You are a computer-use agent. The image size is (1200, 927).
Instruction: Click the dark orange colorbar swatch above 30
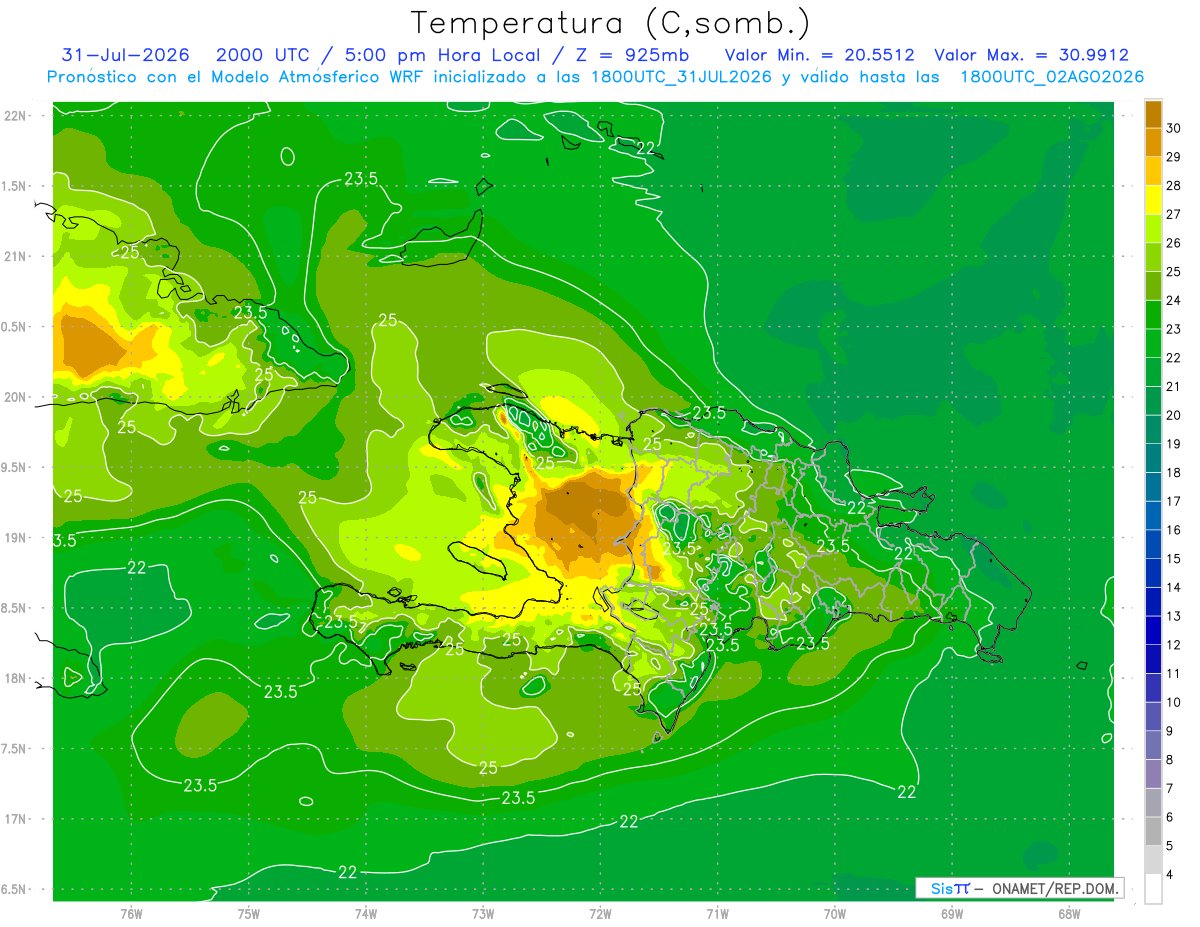tap(1153, 114)
